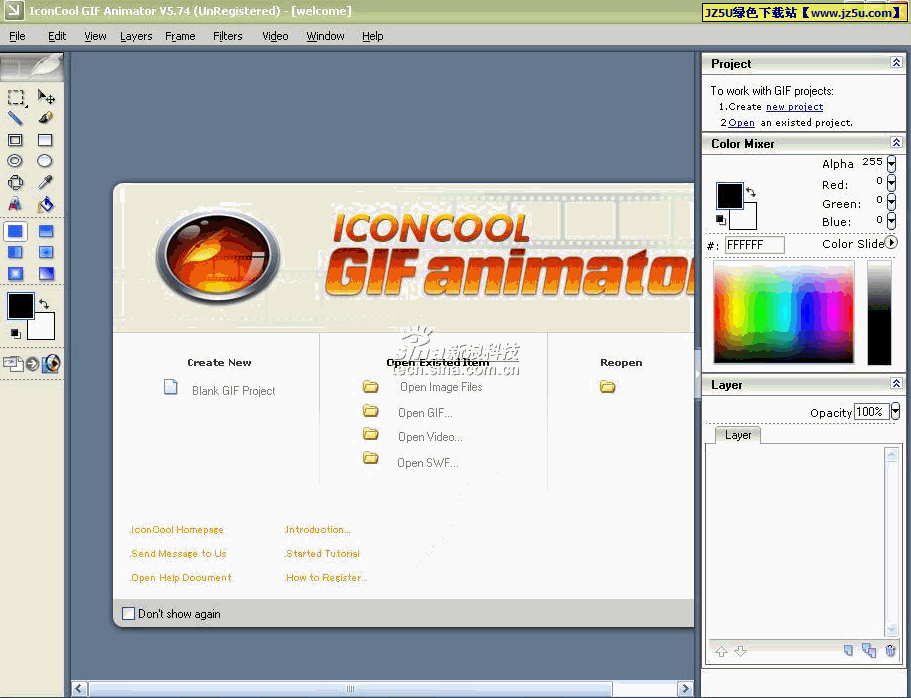Click the overlapping windows icon in toolbox
The height and width of the screenshot is (698, 911).
(13, 364)
